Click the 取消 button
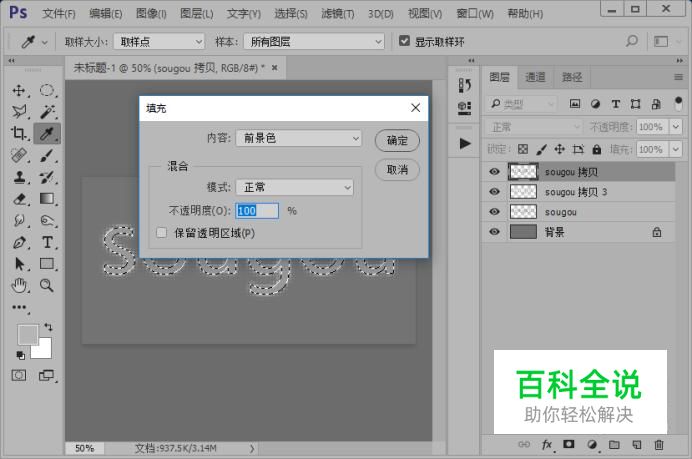Screen dimensions: 692x459 coord(397,169)
